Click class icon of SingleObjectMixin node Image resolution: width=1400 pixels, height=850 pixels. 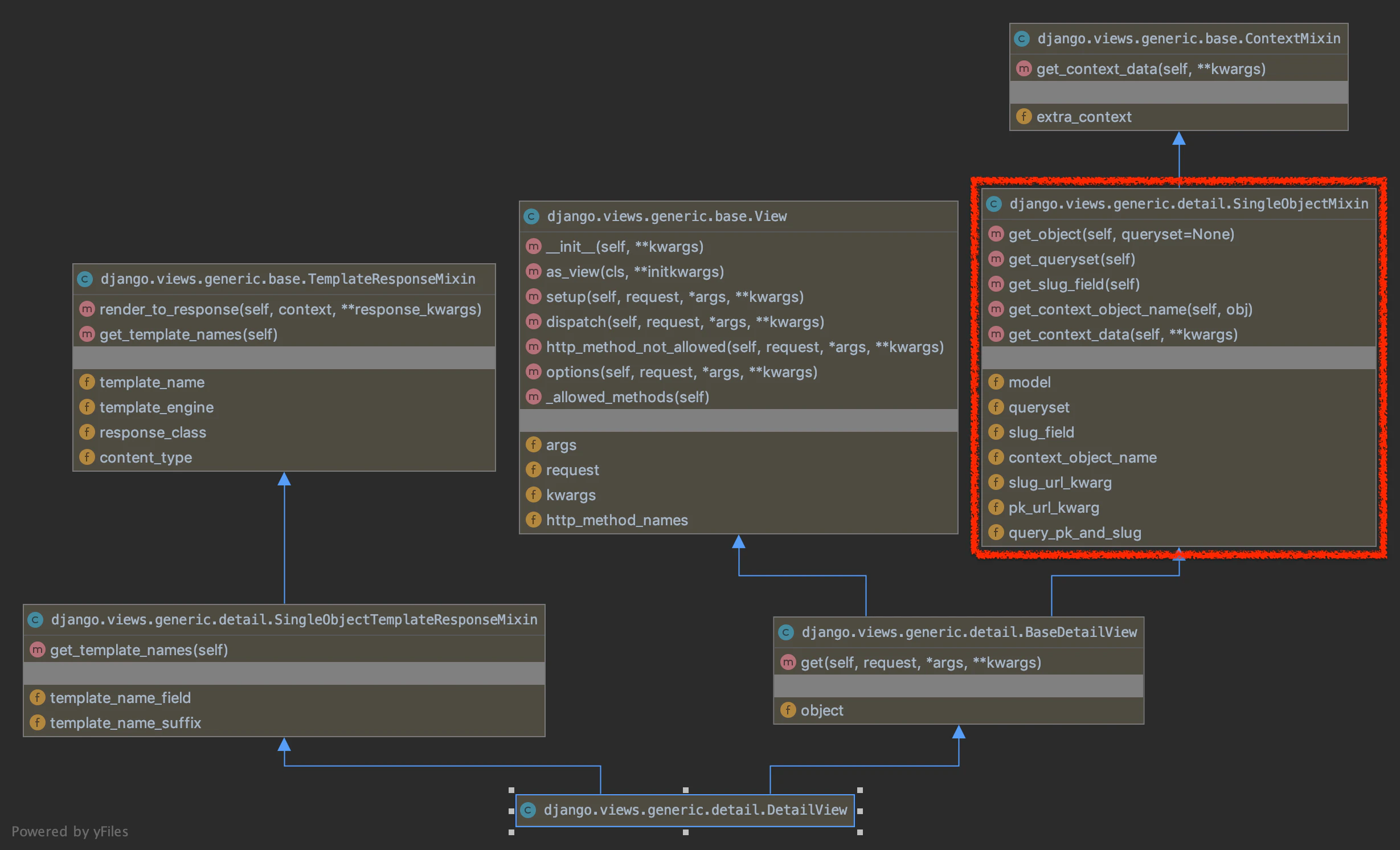pos(994,204)
